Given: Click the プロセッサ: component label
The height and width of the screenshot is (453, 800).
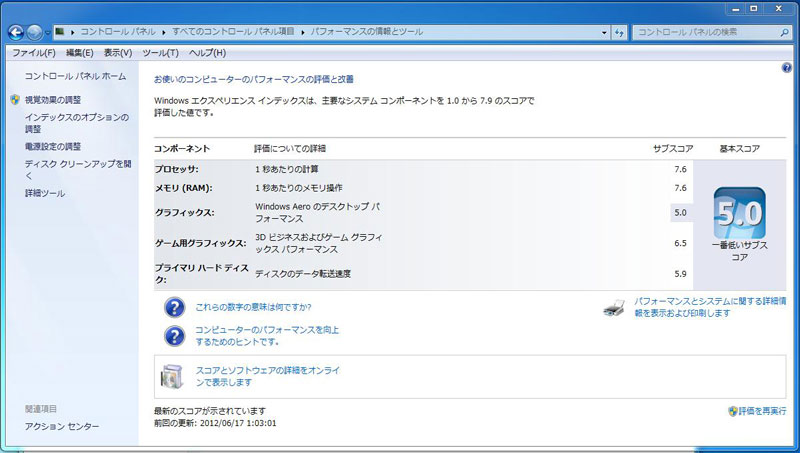Looking at the screenshot, I should pyautogui.click(x=177, y=169).
